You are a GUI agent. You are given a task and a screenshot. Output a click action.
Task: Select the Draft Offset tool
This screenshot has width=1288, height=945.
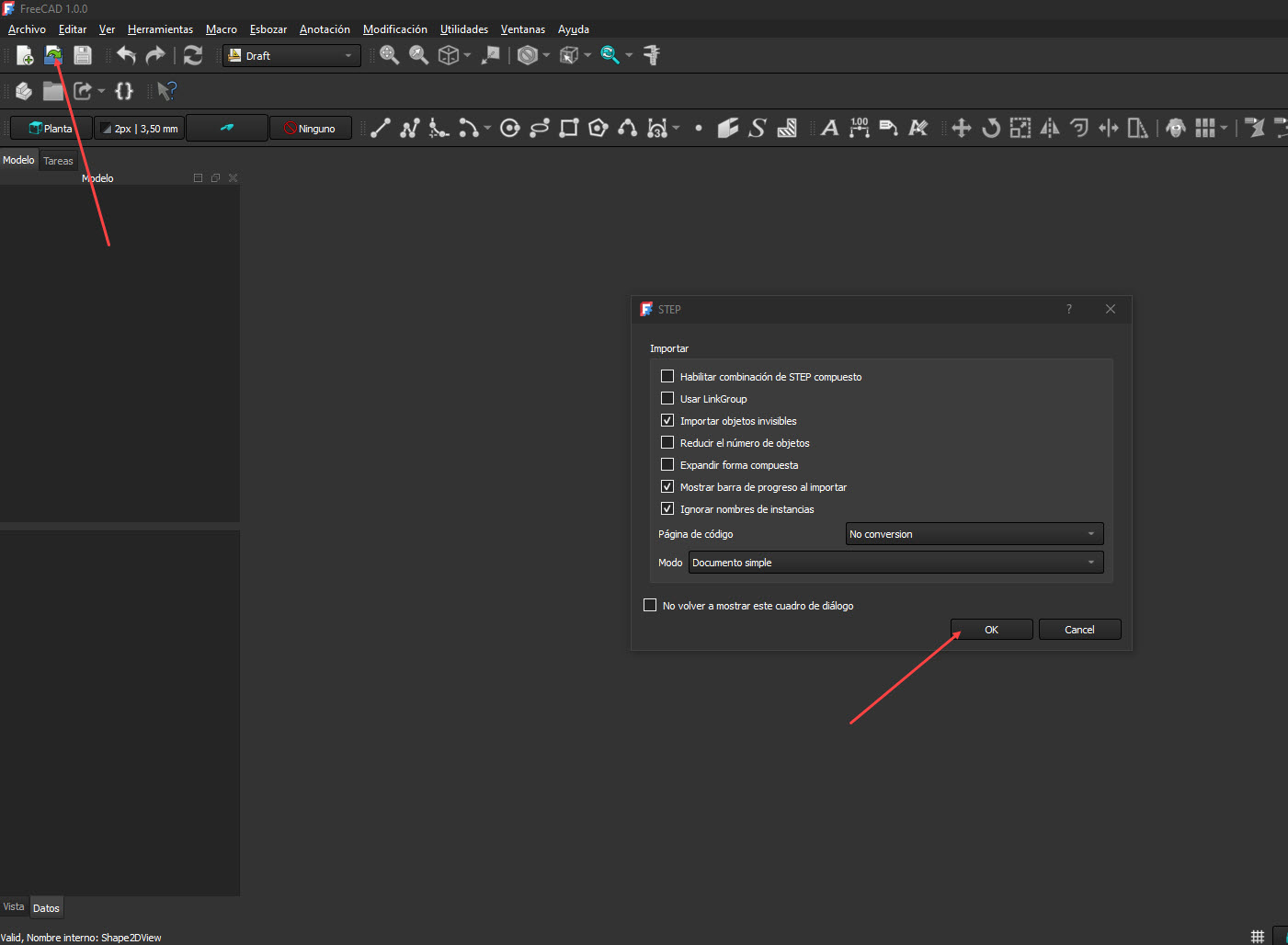[x=1079, y=128]
